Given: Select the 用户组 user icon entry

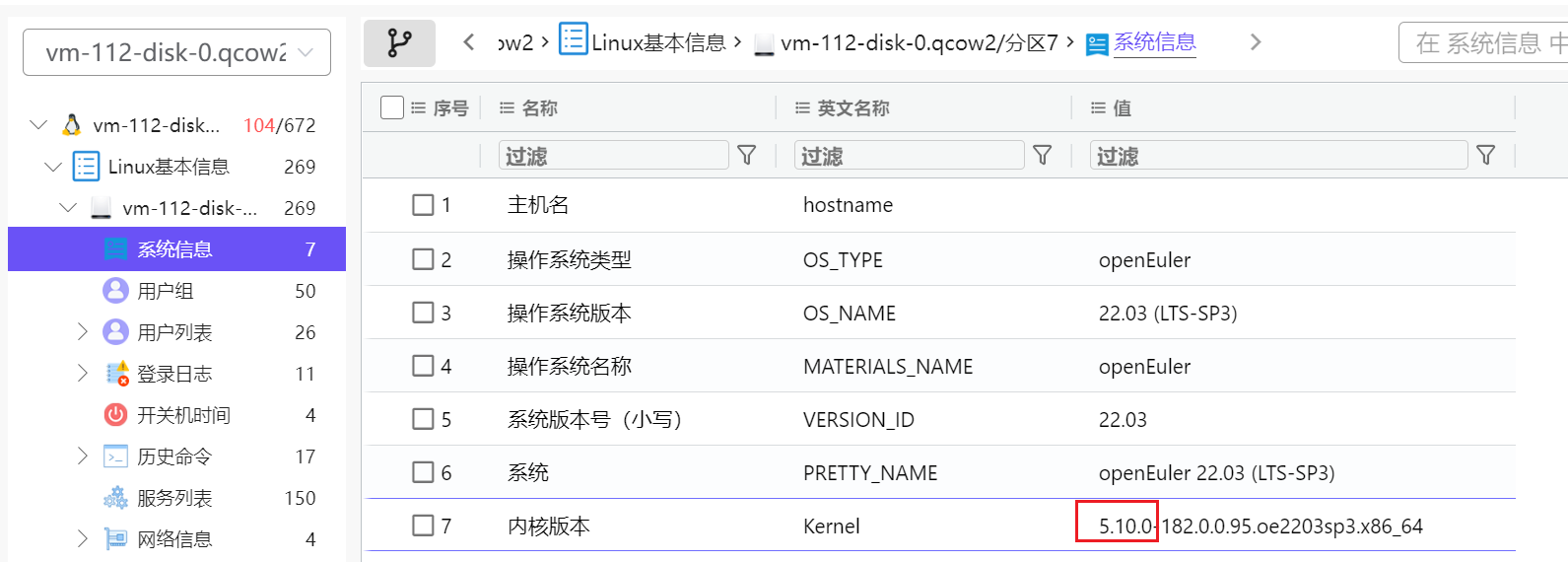Looking at the screenshot, I should point(116,291).
